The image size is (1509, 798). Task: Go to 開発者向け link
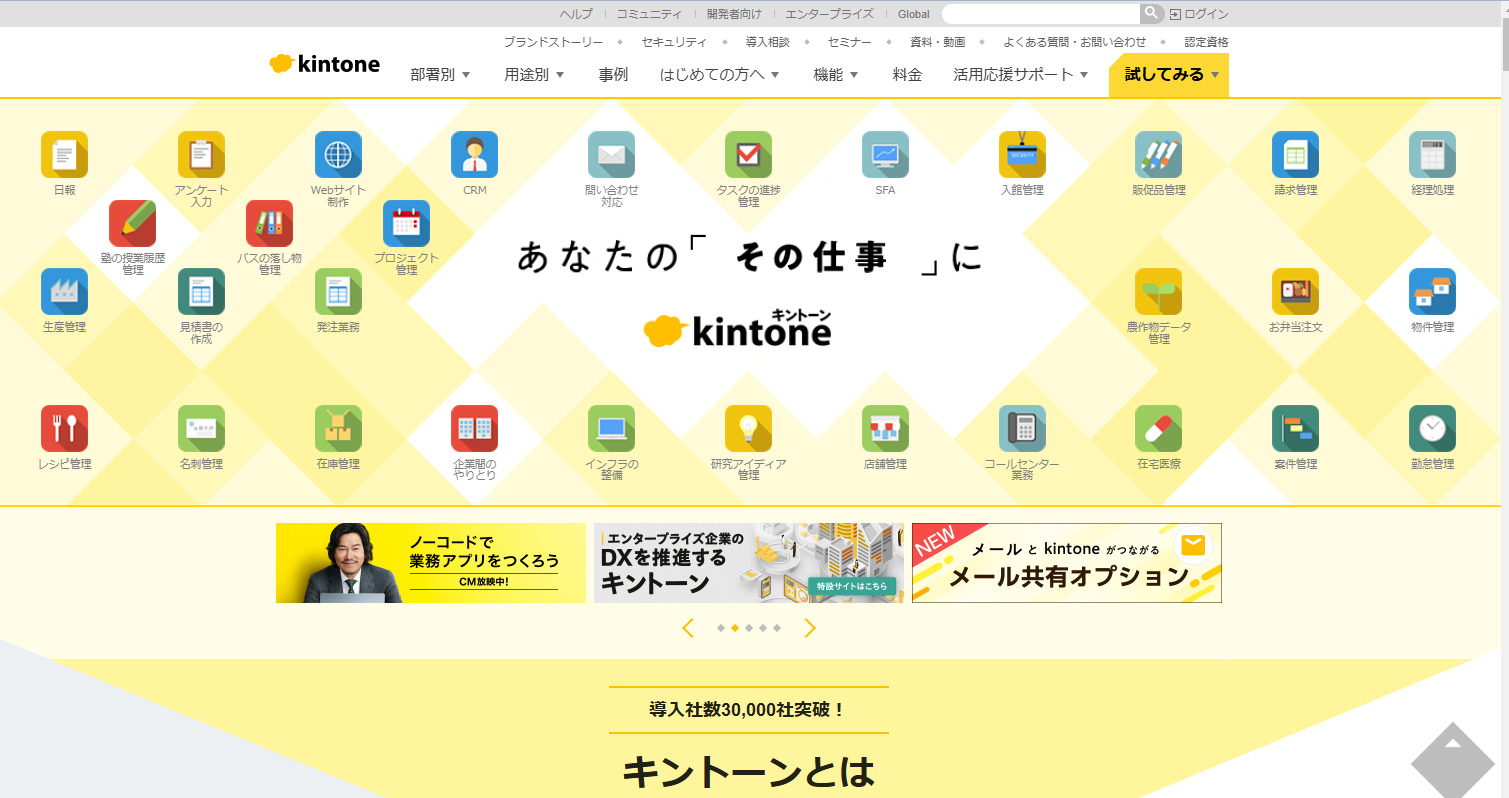[734, 14]
